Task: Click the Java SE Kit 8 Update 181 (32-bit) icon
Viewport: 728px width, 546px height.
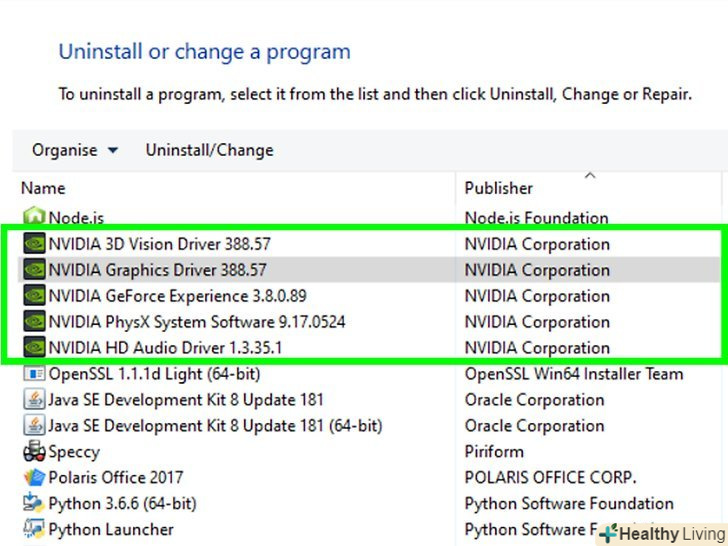Action: pyautogui.click(x=34, y=399)
